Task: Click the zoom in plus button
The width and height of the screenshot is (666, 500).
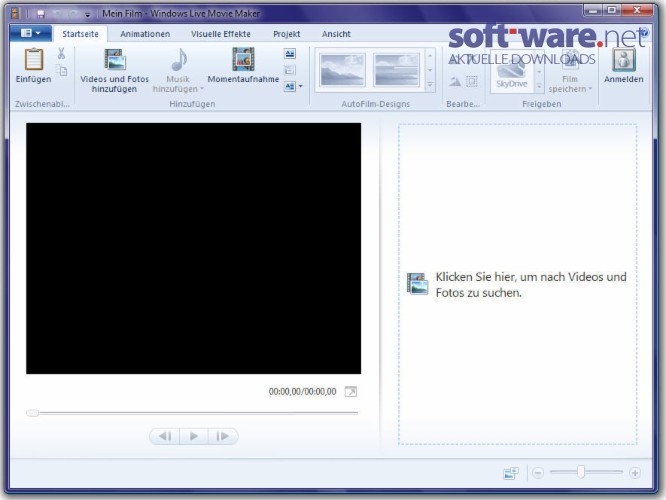Action: coord(635,473)
